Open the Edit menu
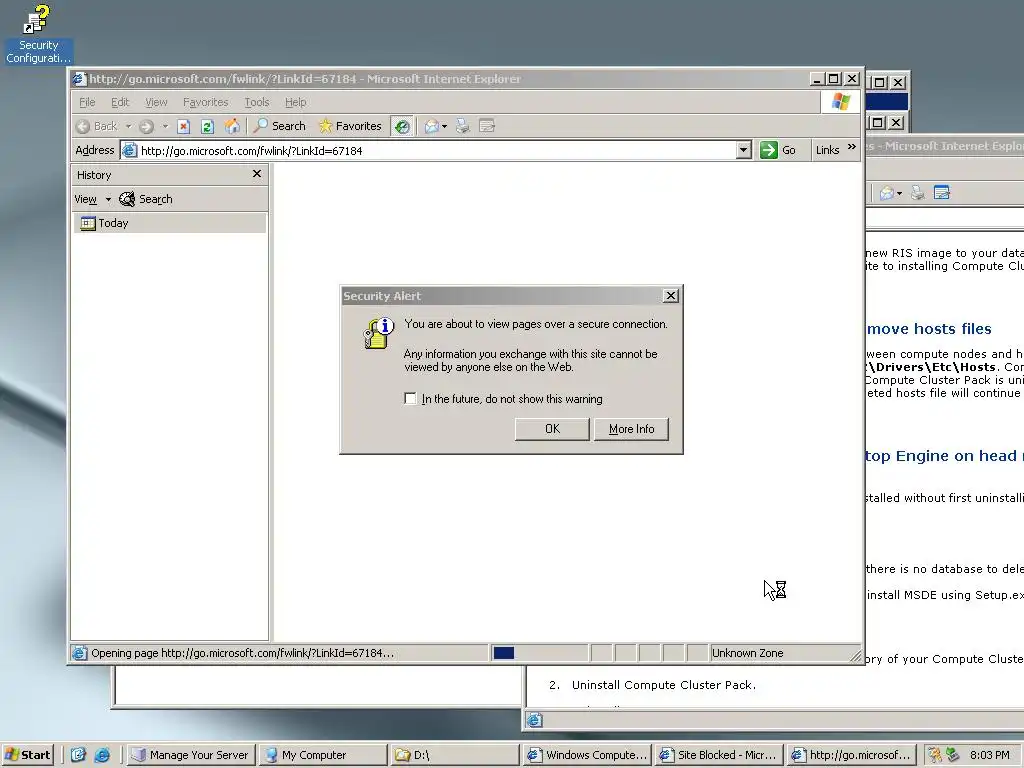 (x=120, y=102)
